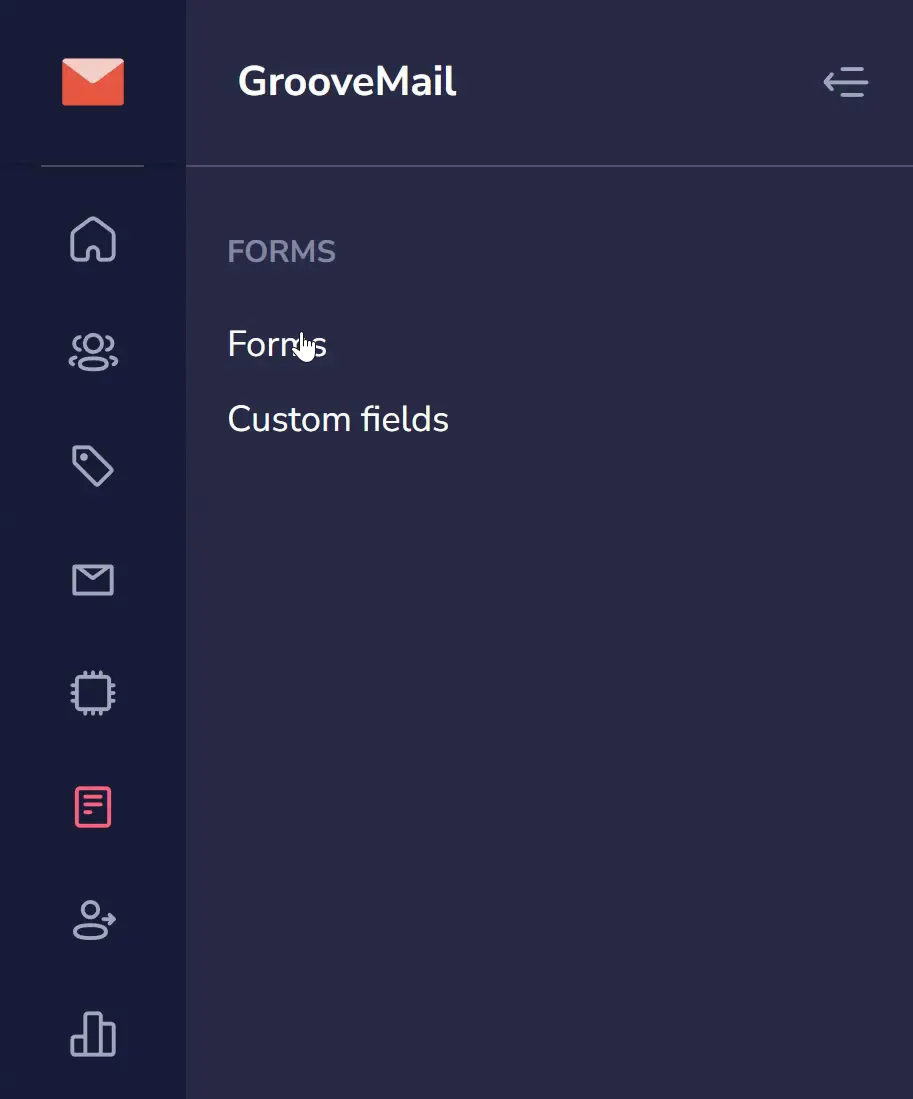Screen dimensions: 913x1099
Task: Open the Forms menu item
Action: (277, 344)
